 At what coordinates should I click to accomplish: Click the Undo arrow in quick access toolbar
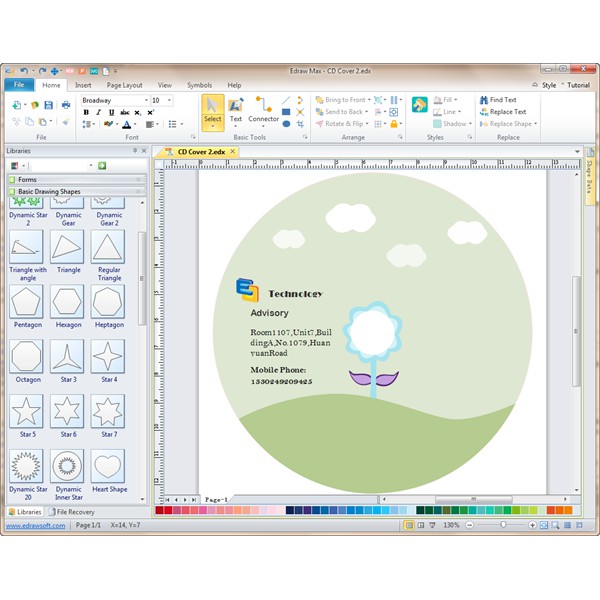point(24,71)
